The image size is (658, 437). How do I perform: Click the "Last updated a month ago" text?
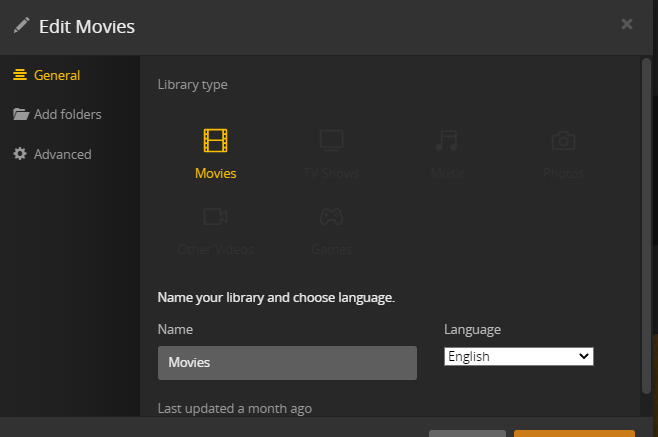pos(235,408)
